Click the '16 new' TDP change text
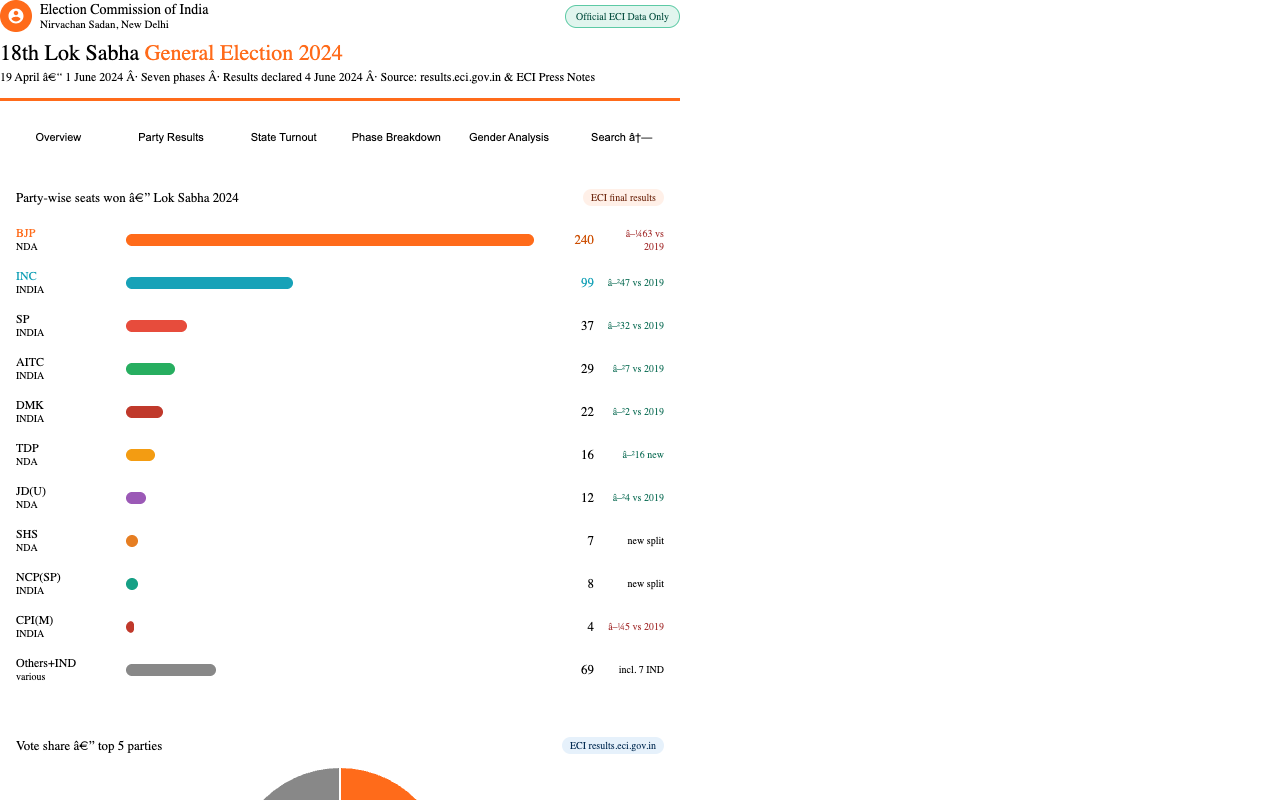The height and width of the screenshot is (800, 1280). point(643,455)
